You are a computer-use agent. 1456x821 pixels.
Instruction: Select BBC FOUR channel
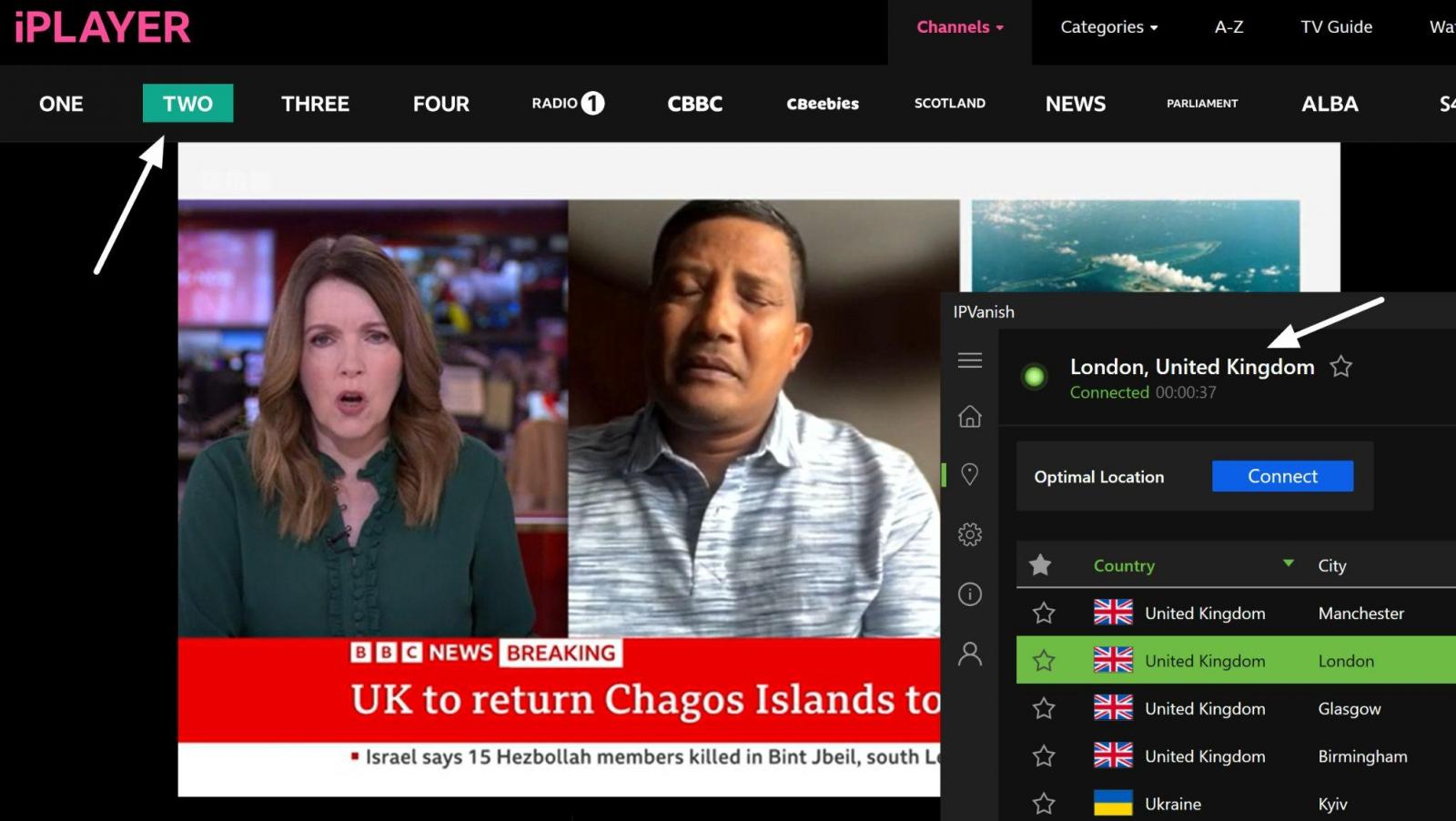[441, 104]
